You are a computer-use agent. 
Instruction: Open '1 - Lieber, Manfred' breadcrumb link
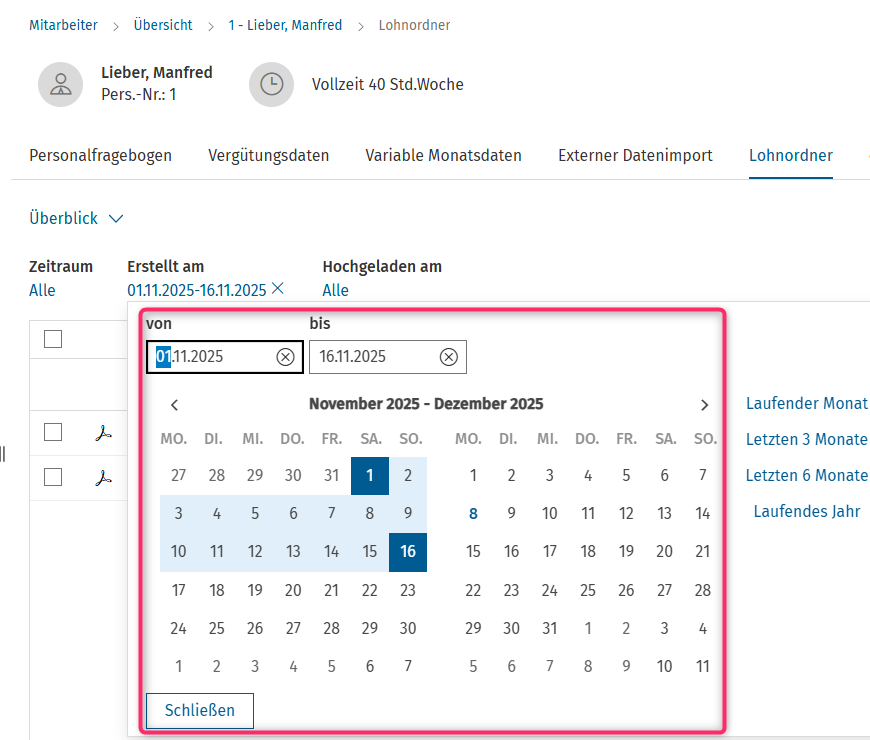coord(285,25)
